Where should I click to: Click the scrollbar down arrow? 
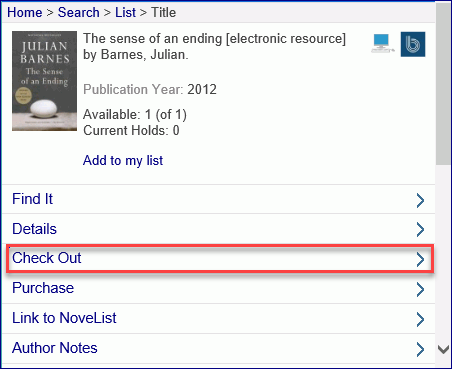click(x=443, y=350)
